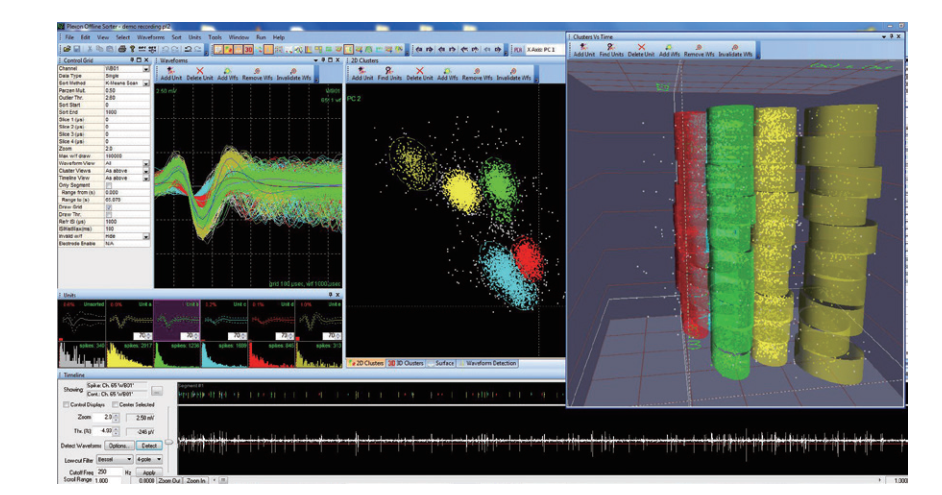Open the 4-pole filter order dropdown
The image size is (942, 495).
[x=148, y=460]
